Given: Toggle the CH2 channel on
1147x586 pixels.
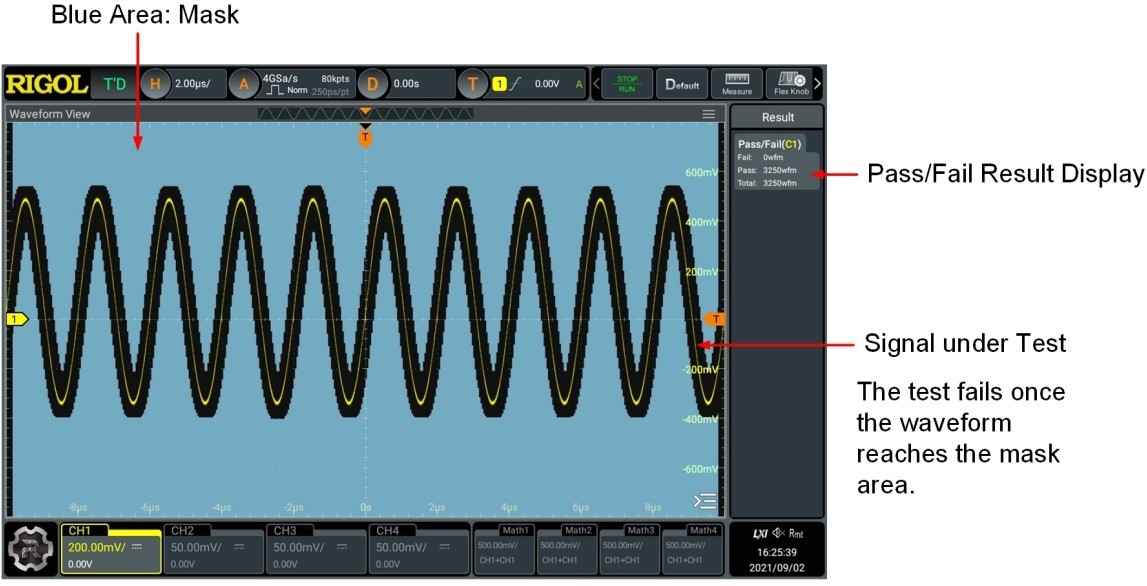Looking at the screenshot, I should pos(212,548).
